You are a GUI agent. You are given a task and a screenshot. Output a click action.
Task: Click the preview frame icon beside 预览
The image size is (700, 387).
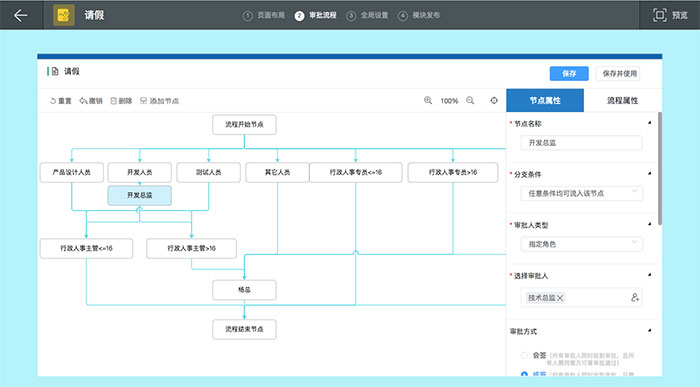pyautogui.click(x=659, y=15)
